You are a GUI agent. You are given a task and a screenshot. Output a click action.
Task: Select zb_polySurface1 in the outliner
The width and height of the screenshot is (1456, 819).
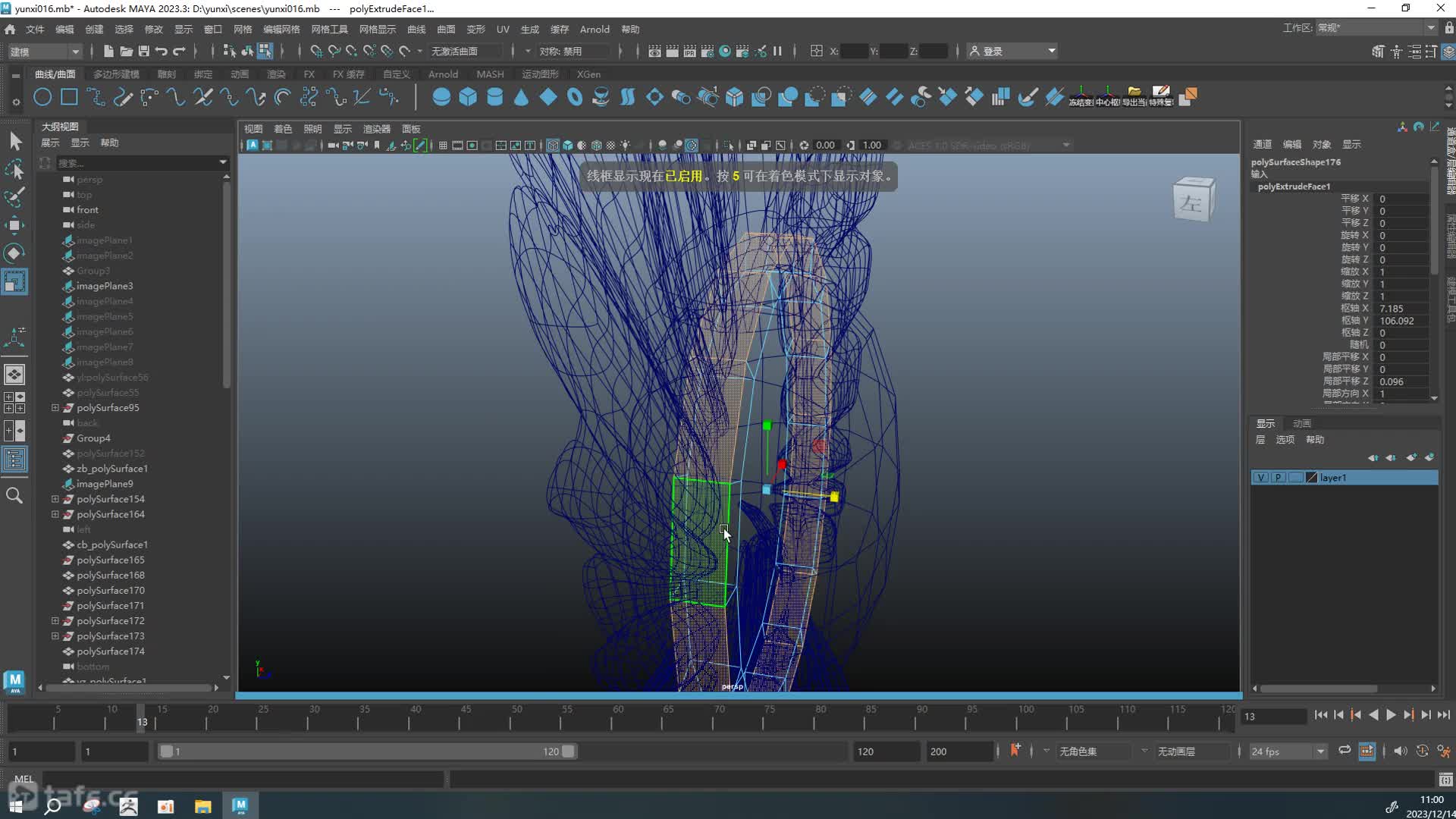tap(112, 469)
